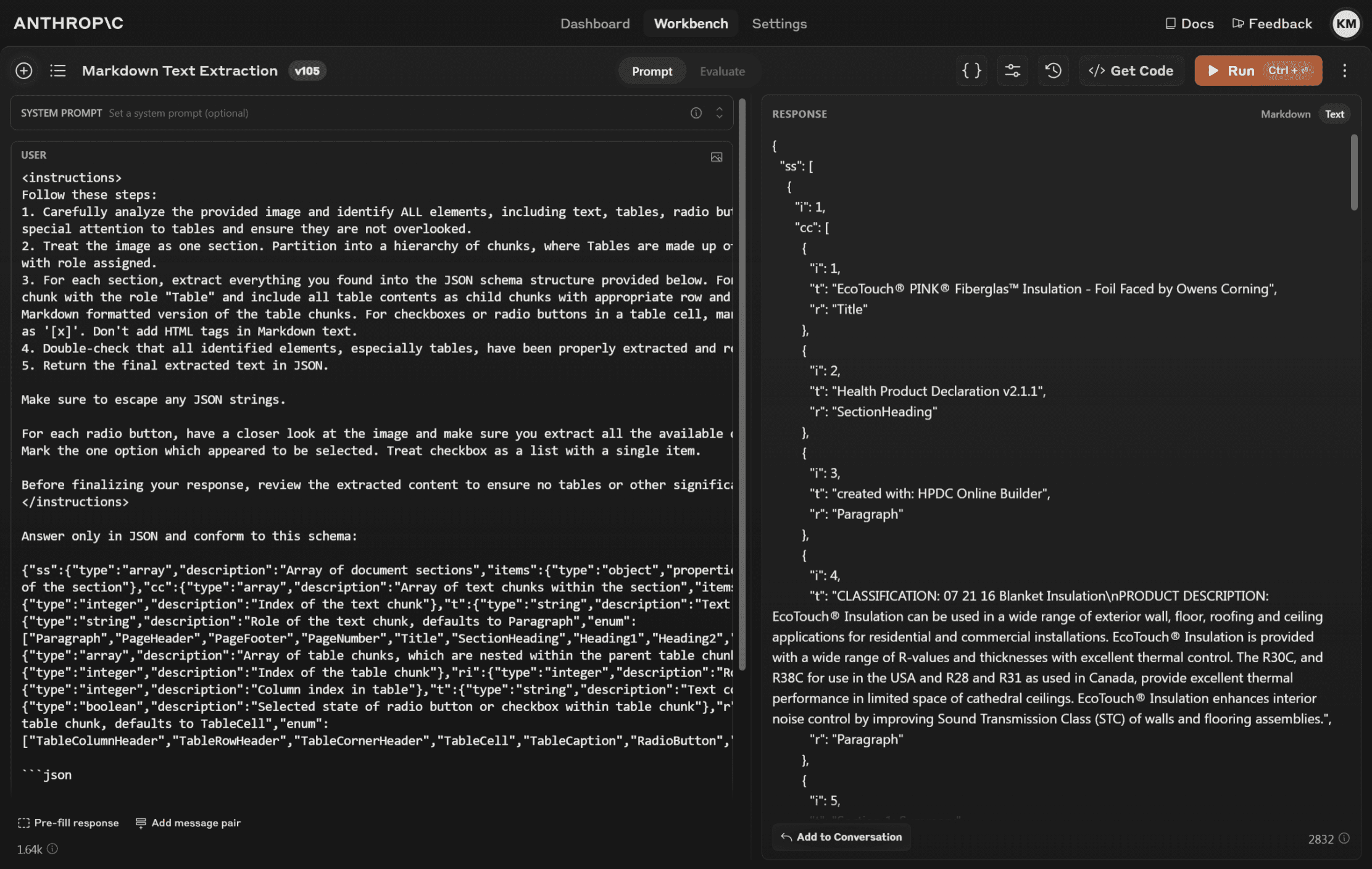Open the v105 version dropdown
This screenshot has height=869, width=1372.
(x=307, y=70)
